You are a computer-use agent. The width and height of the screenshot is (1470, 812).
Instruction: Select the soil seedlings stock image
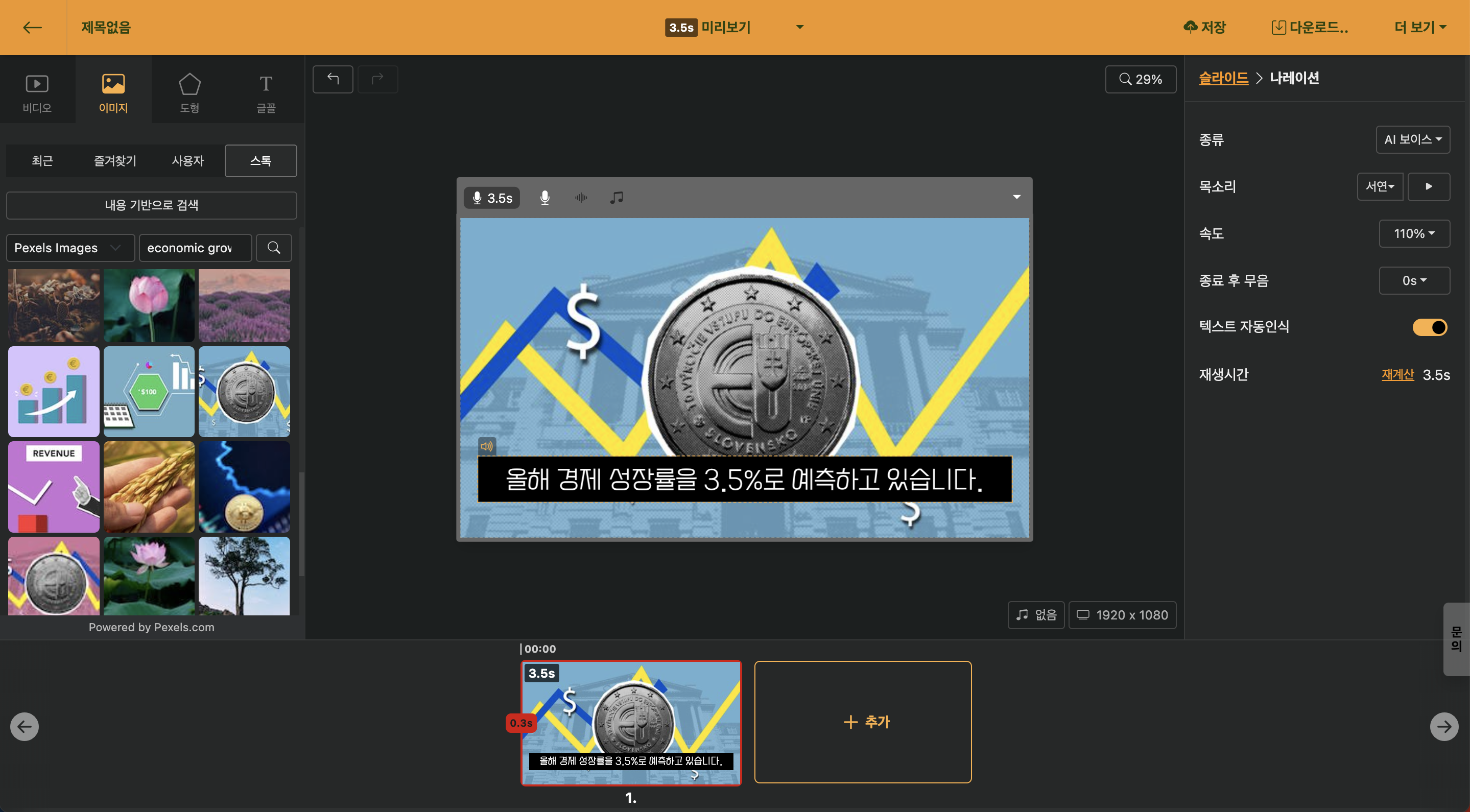[54, 306]
